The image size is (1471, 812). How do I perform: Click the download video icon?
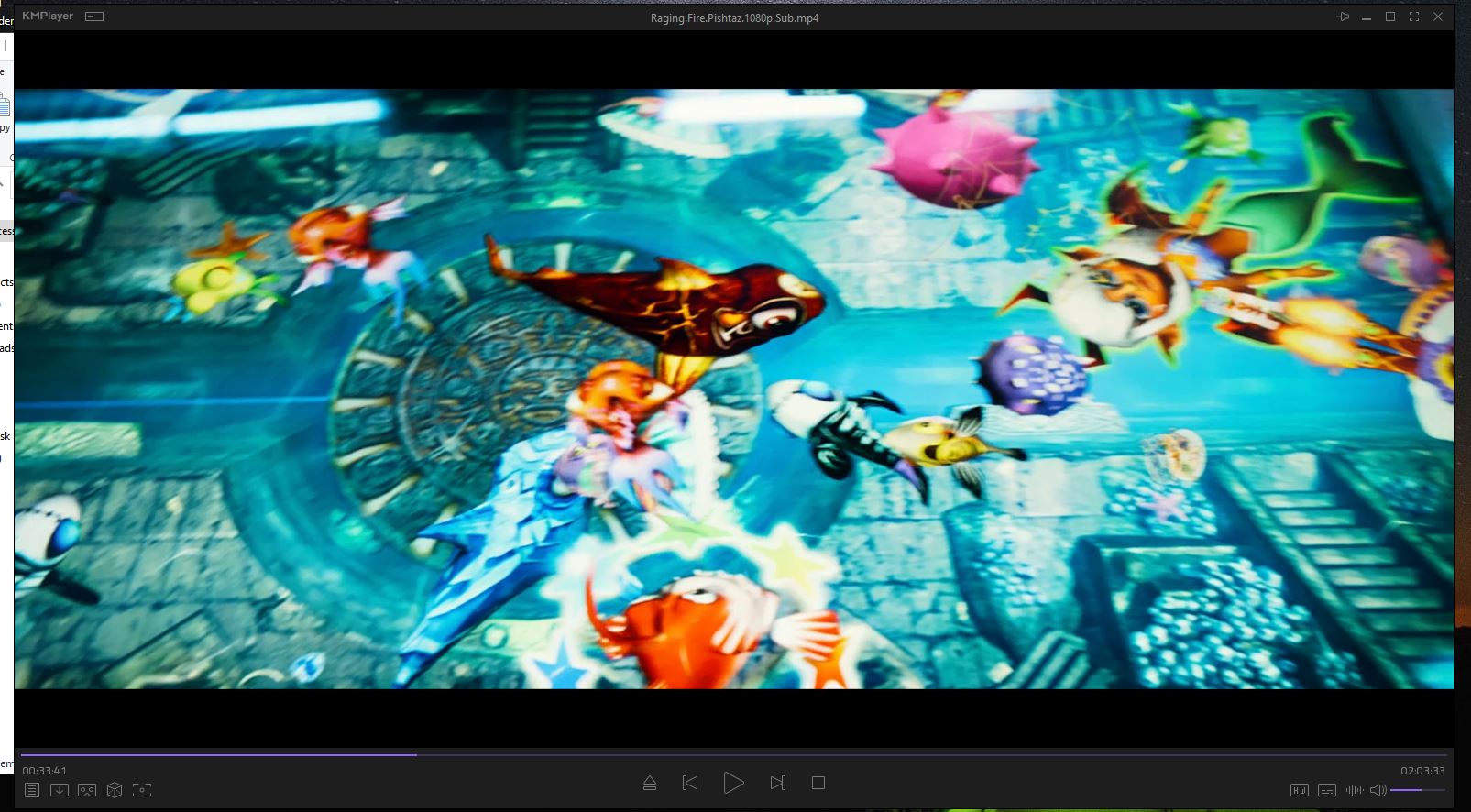pyautogui.click(x=60, y=790)
